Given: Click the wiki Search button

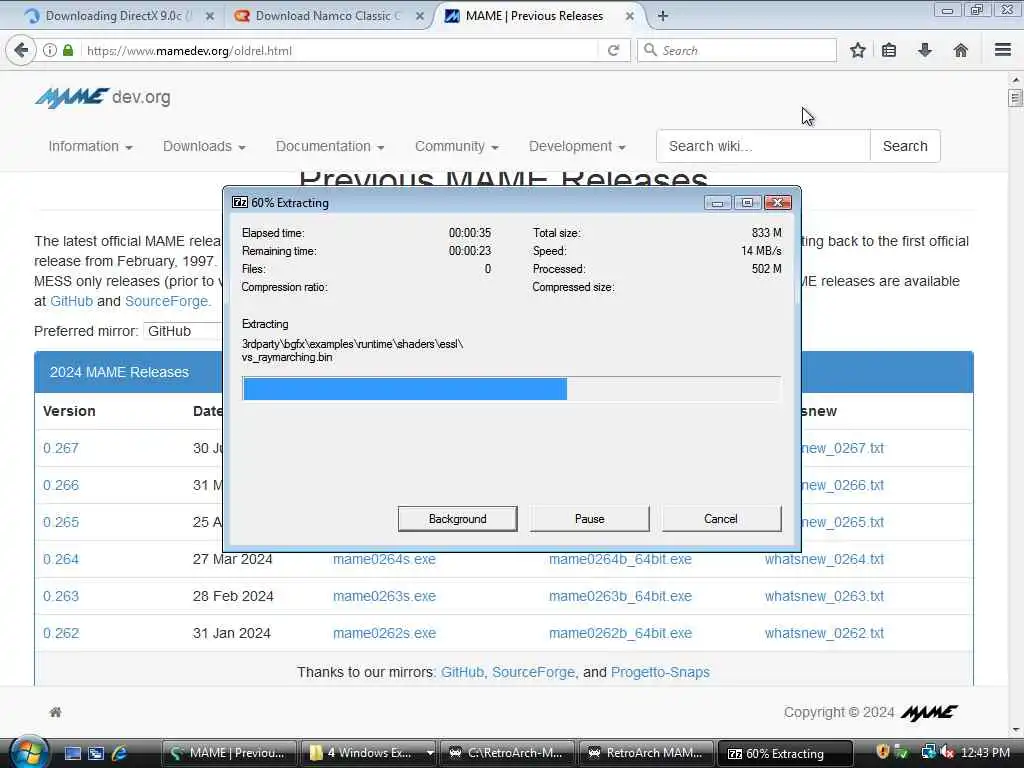Looking at the screenshot, I should click(904, 146).
